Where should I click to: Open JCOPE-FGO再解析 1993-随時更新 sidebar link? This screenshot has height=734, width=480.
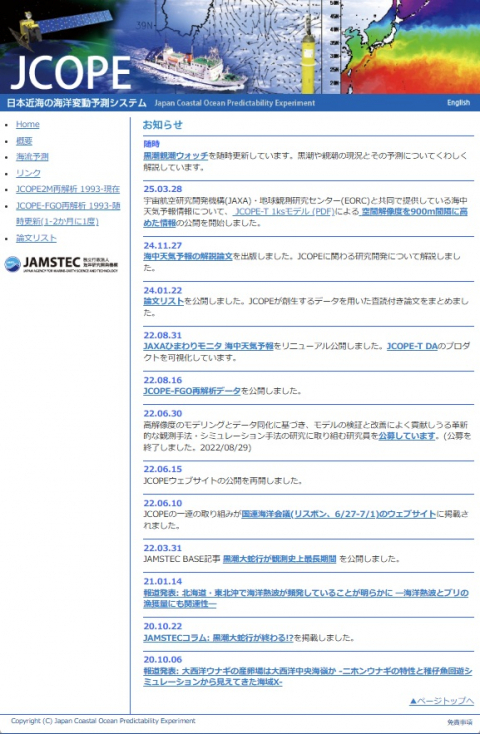(68, 213)
